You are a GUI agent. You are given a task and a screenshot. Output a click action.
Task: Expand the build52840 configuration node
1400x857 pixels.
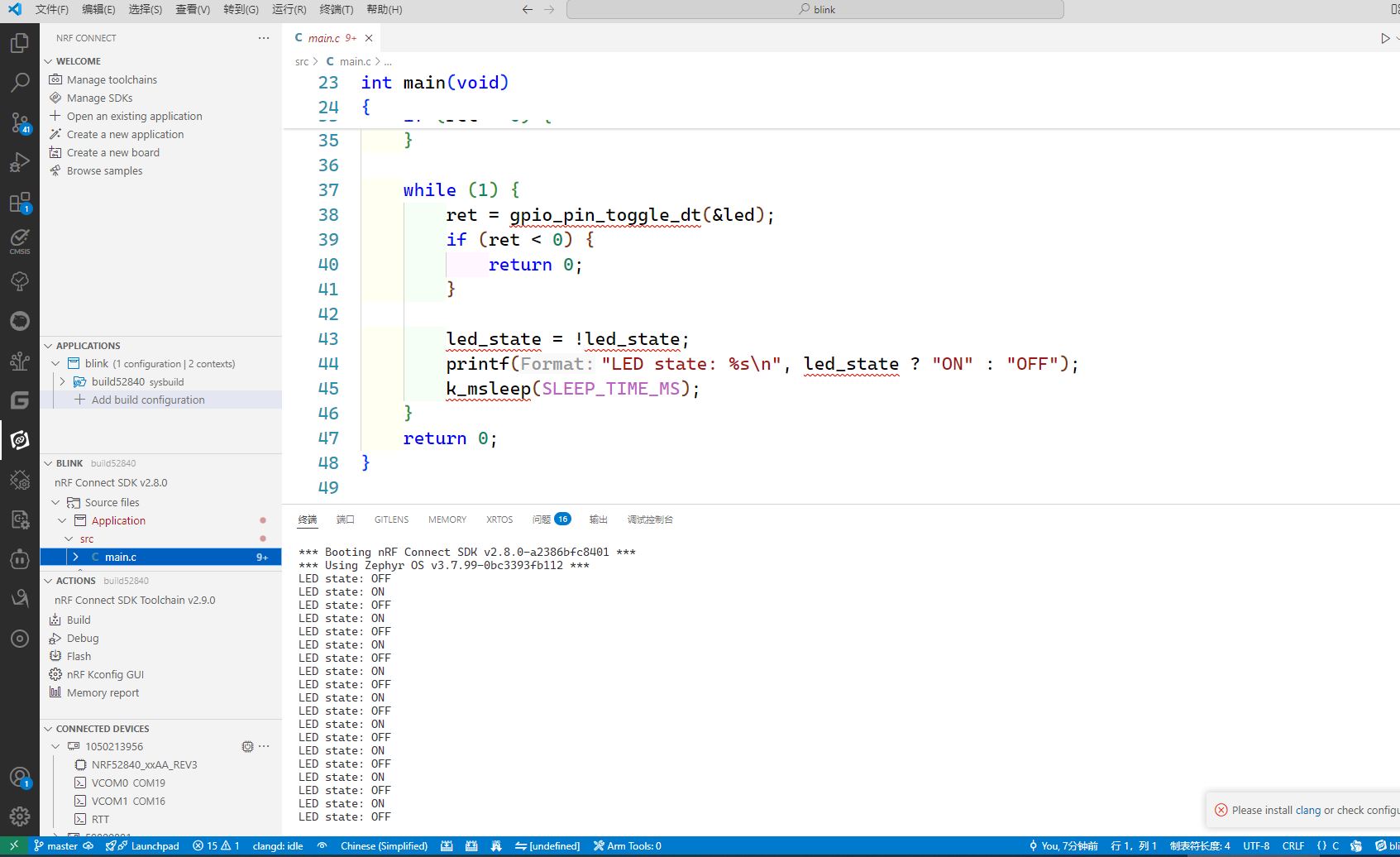point(63,382)
